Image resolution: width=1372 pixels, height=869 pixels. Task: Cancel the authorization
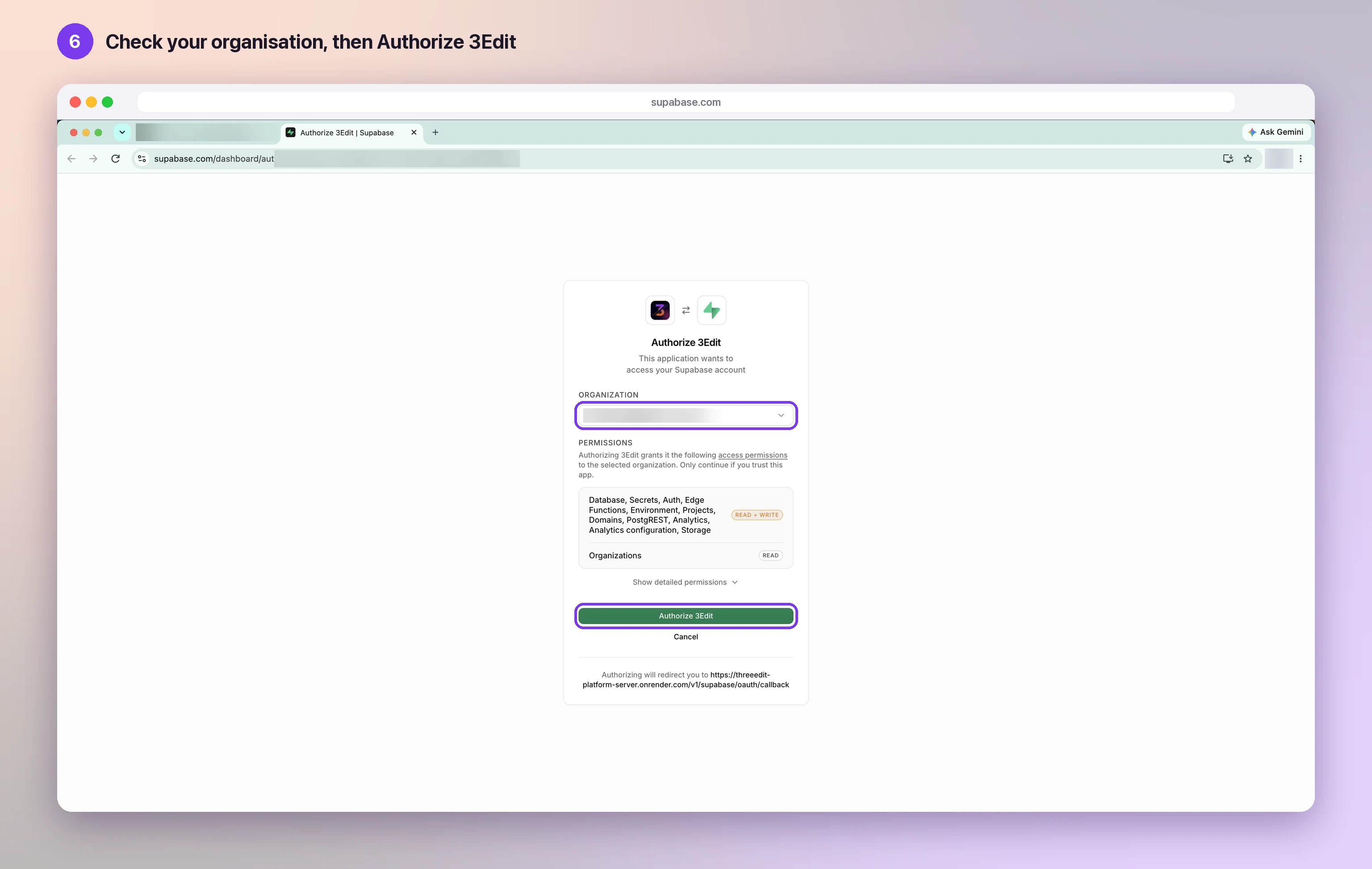(x=686, y=636)
